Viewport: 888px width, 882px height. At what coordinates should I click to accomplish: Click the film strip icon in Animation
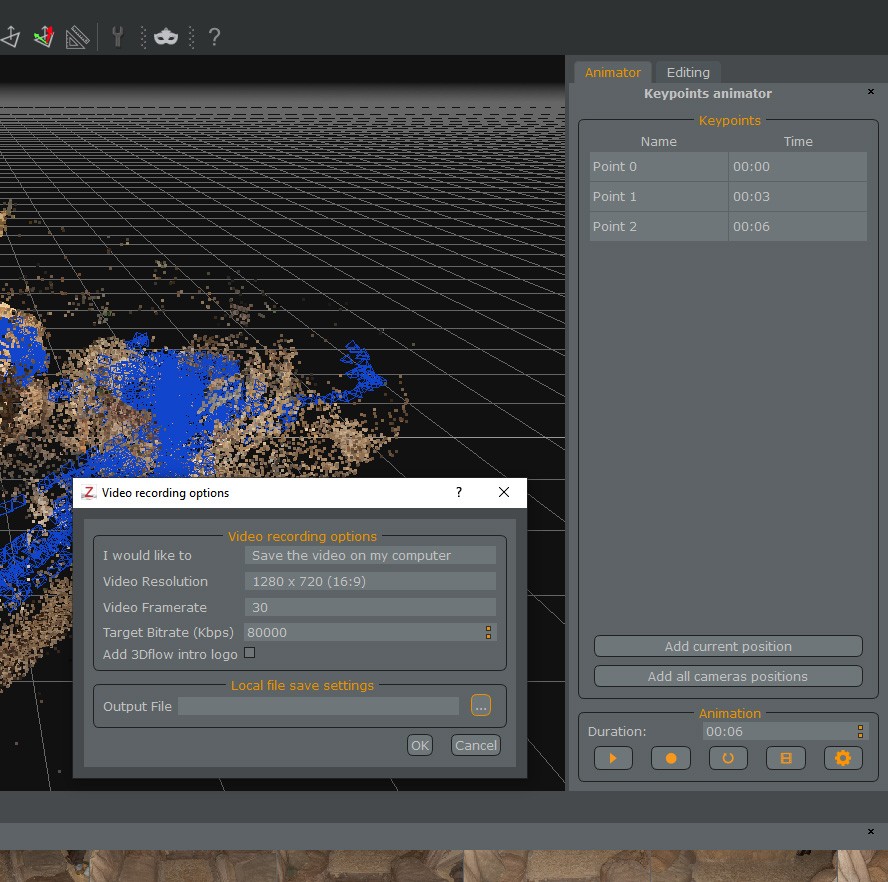(x=785, y=758)
